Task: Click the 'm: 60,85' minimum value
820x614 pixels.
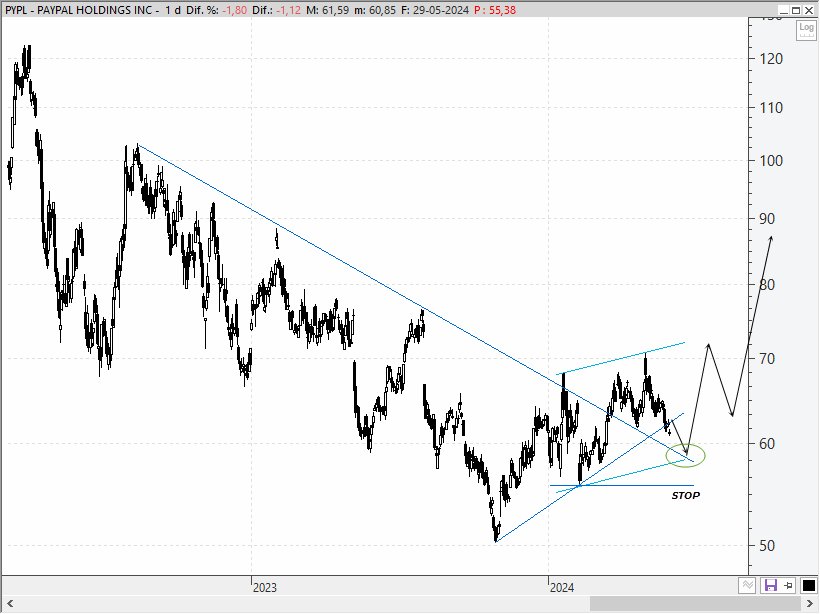Action: point(375,10)
